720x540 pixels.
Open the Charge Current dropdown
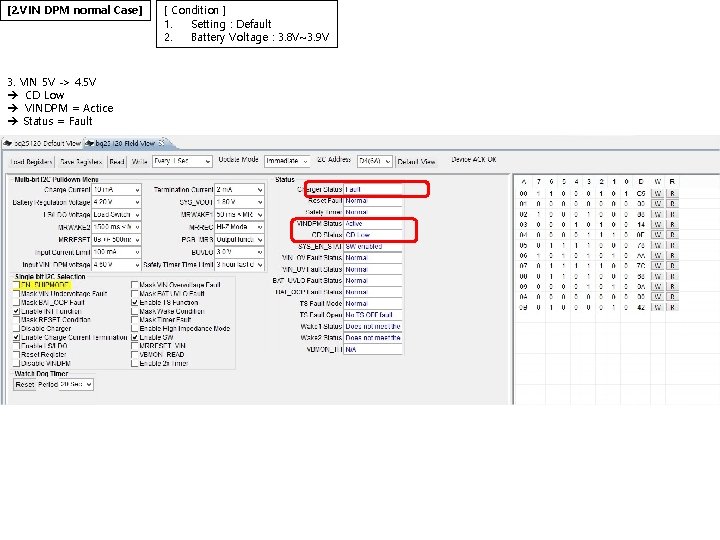coord(117,190)
